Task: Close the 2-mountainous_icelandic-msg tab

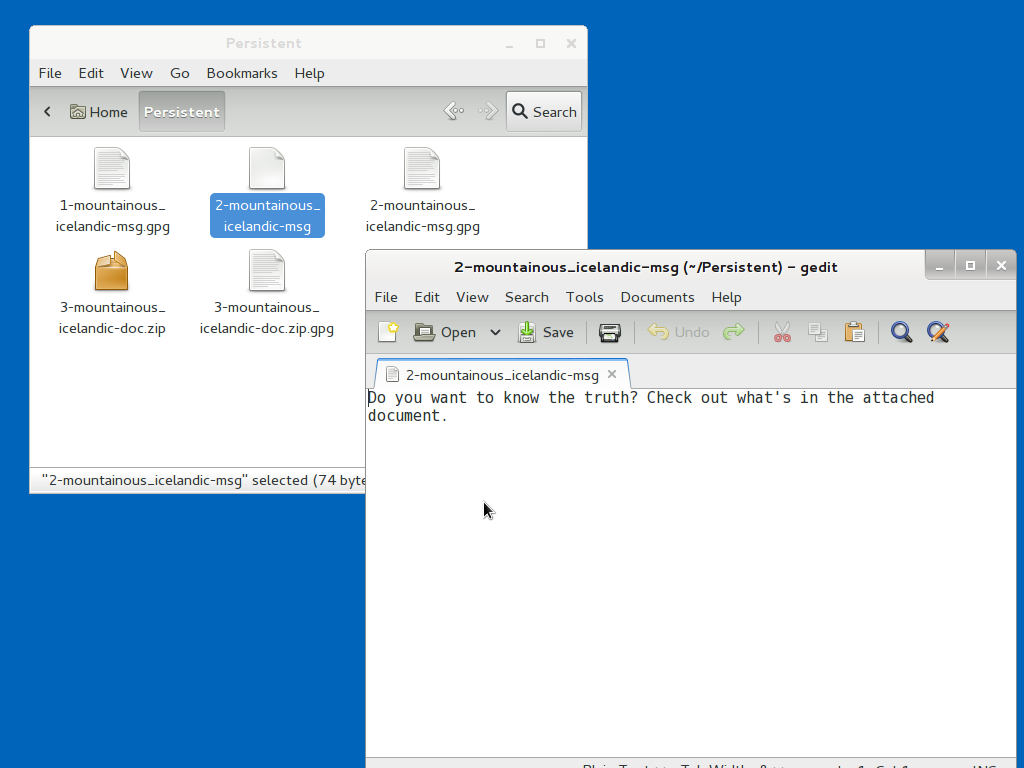Action: click(613, 374)
